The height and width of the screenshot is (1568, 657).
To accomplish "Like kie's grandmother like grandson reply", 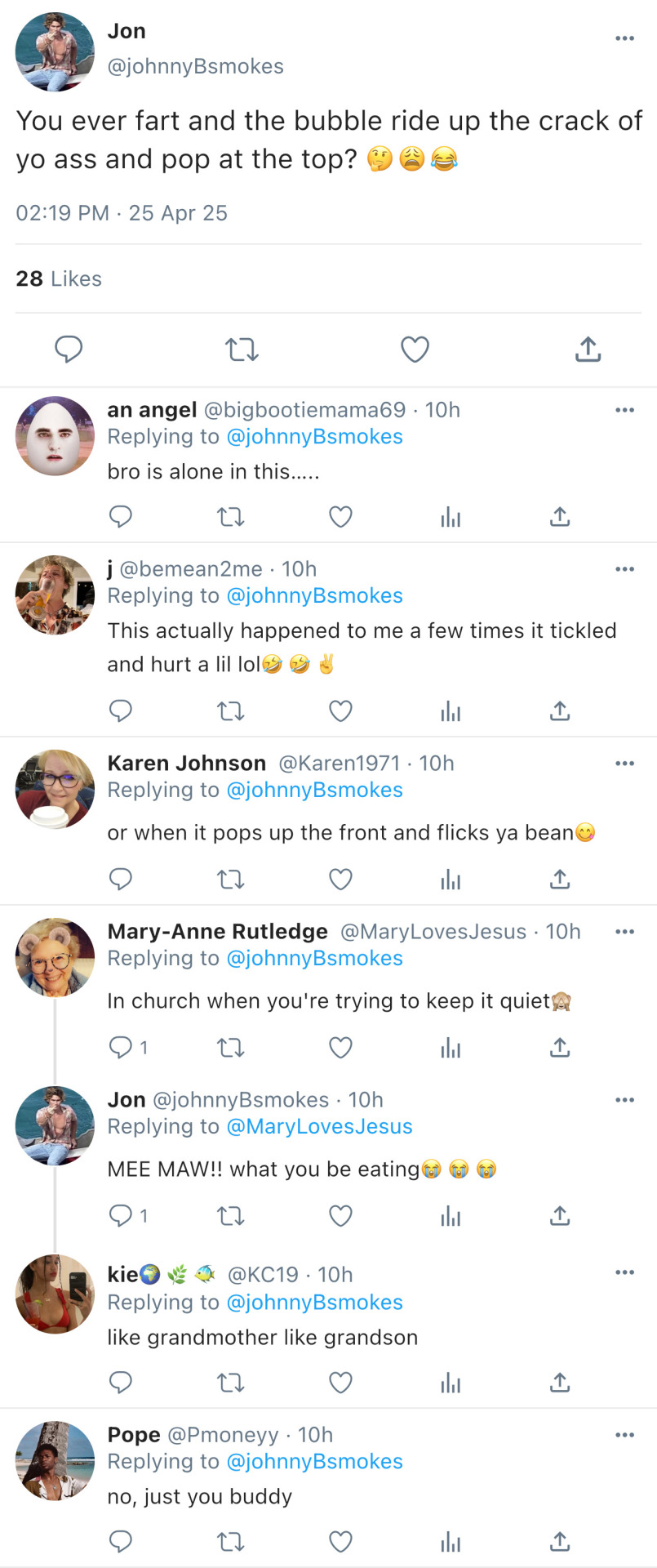I will [x=340, y=1383].
